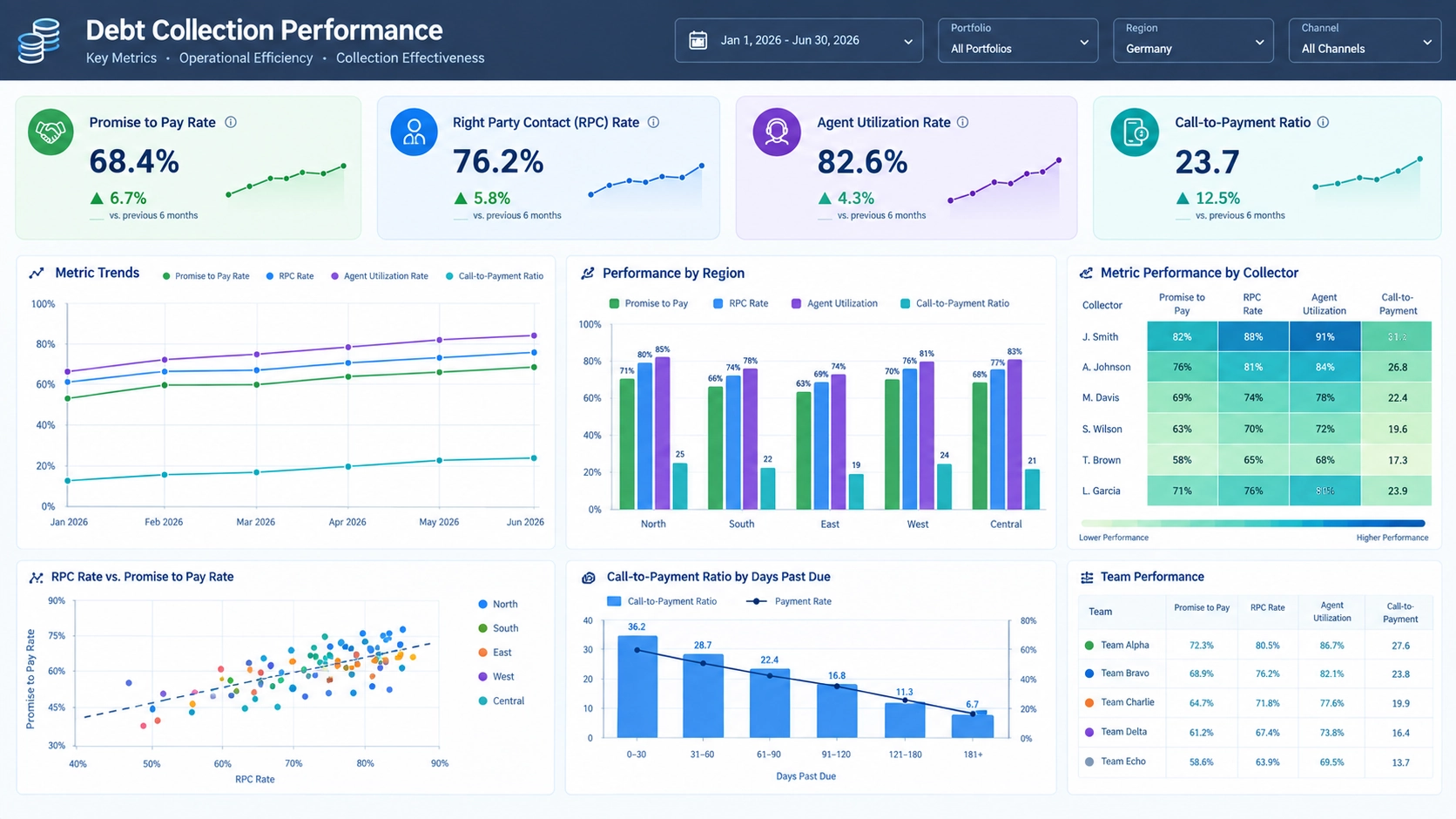
Task: Sort collector table by Collector column
Action: (1102, 306)
